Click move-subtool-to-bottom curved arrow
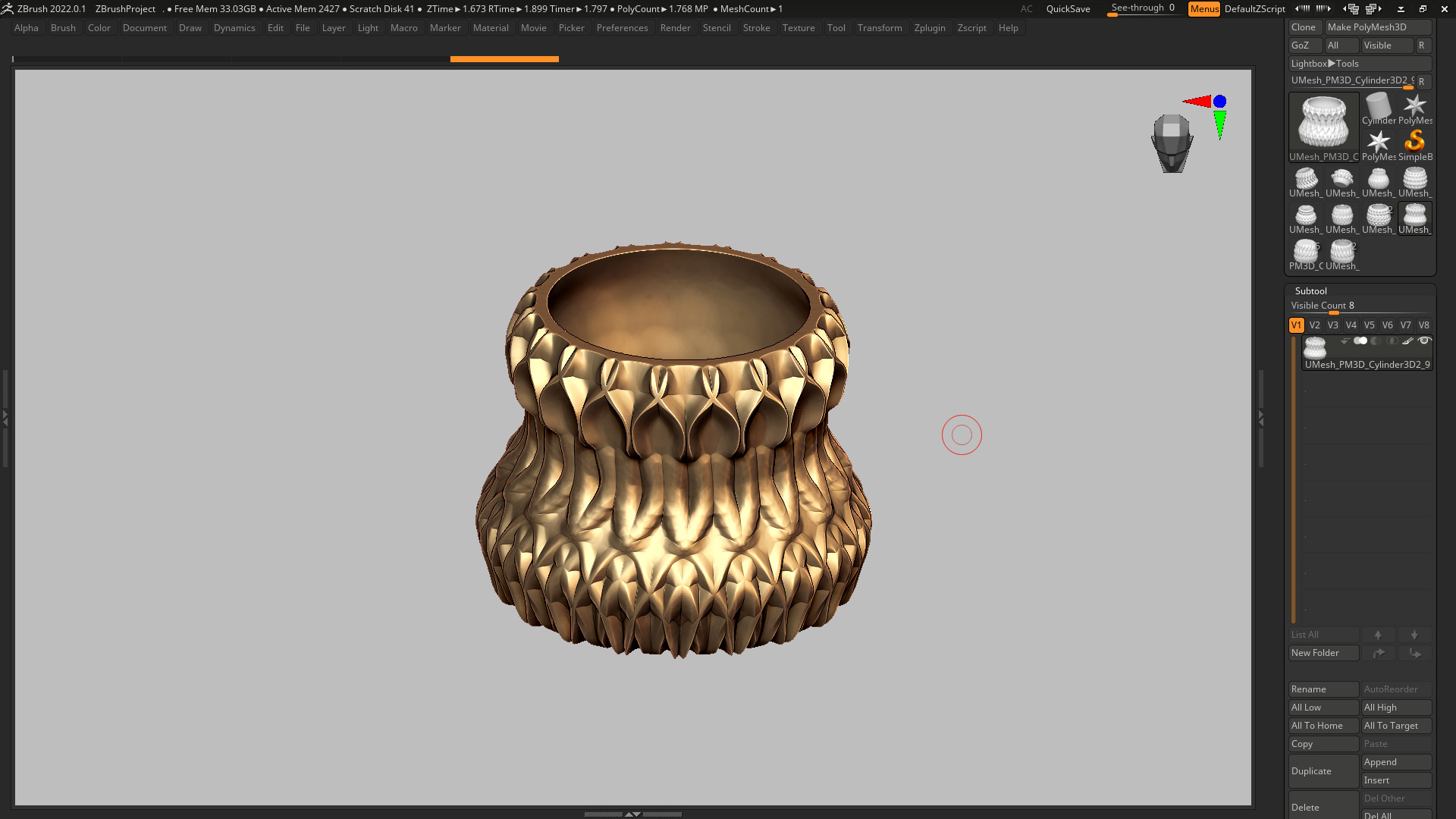1456x819 pixels. pyautogui.click(x=1415, y=653)
